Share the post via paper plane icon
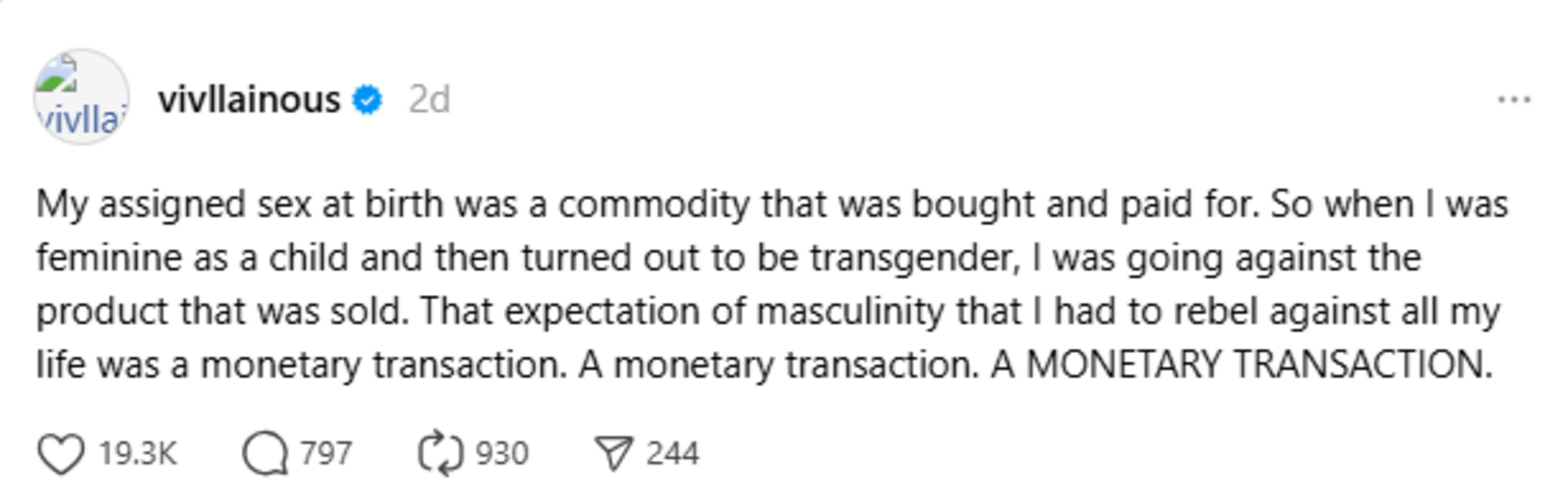 [x=614, y=454]
